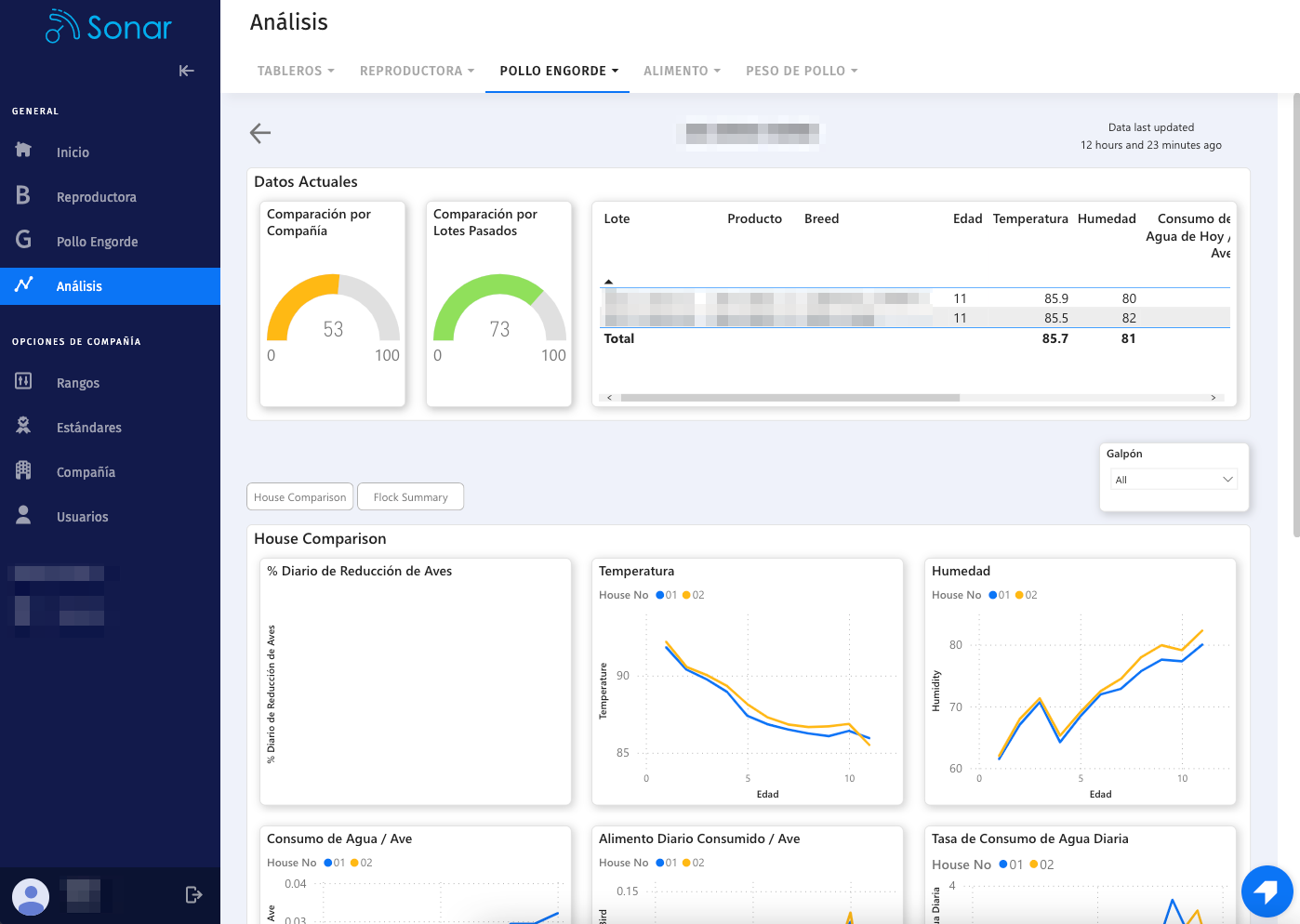
Task: Click the Edad column header
Action: coord(967,218)
